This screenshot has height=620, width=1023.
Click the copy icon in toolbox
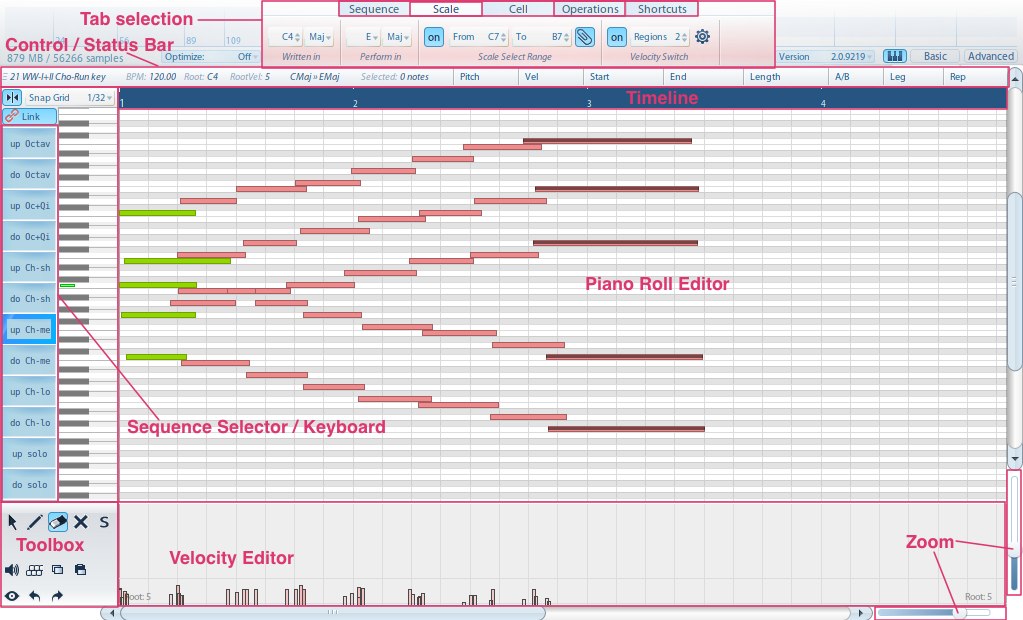tap(57, 570)
